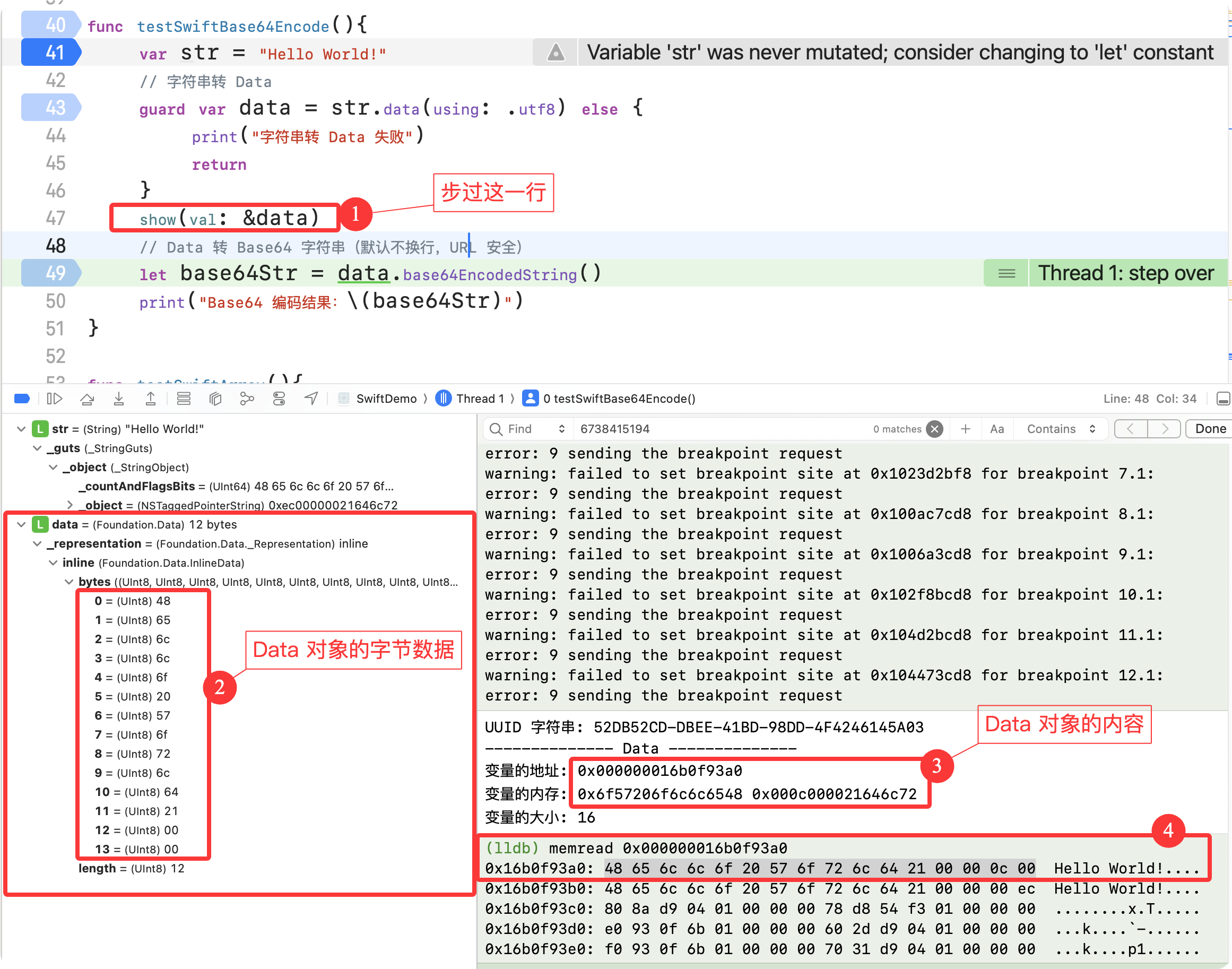
Task: Expand the _object NSTaggedPointerString node
Action: [70, 505]
